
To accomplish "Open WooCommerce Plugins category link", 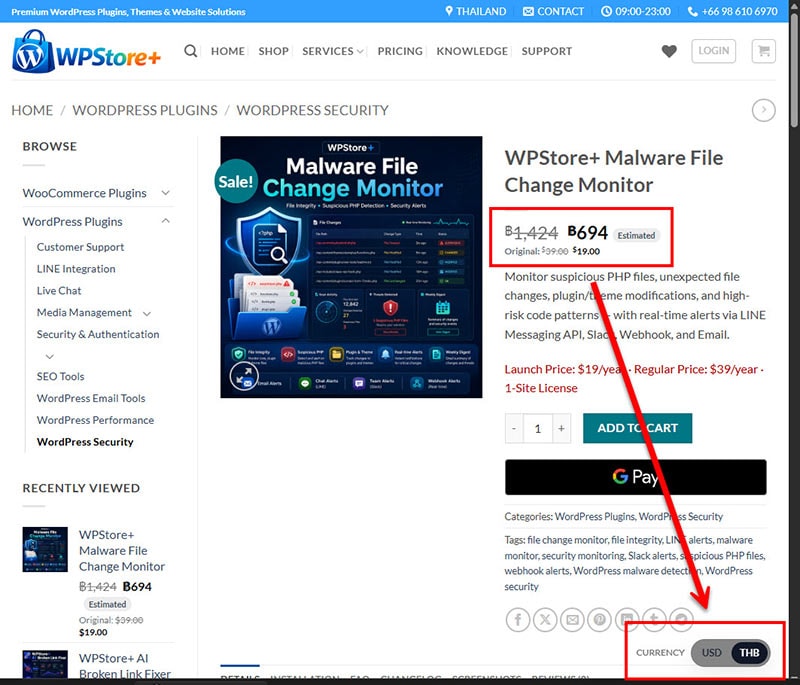I will tap(84, 193).
